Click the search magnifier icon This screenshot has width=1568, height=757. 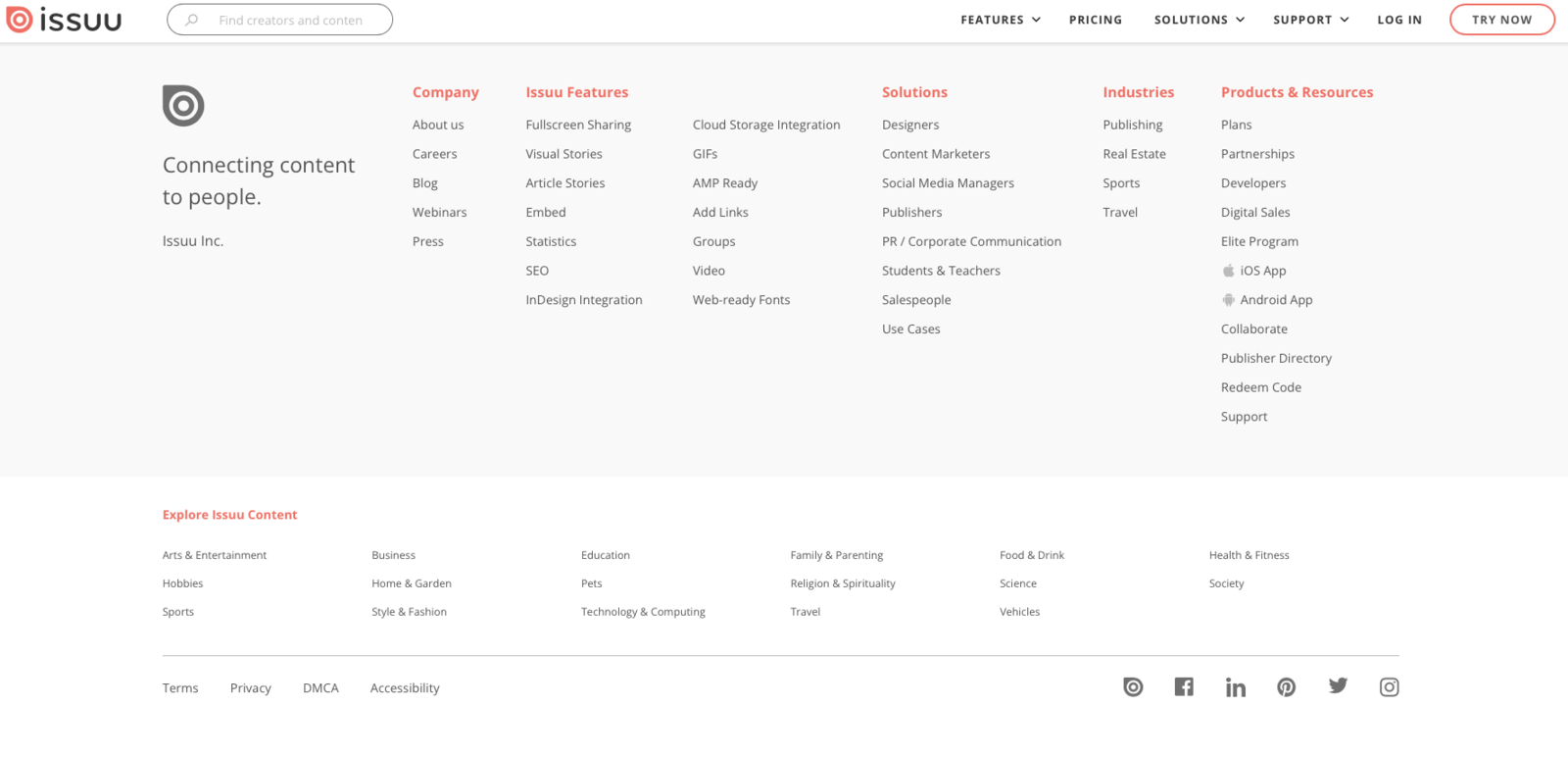[192, 20]
